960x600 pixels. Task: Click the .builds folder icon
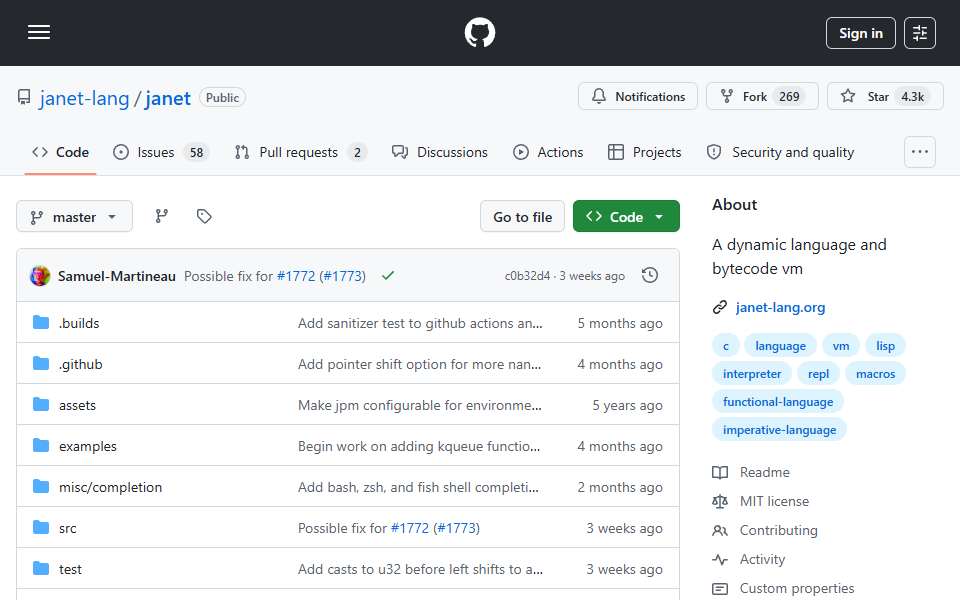[40, 323]
